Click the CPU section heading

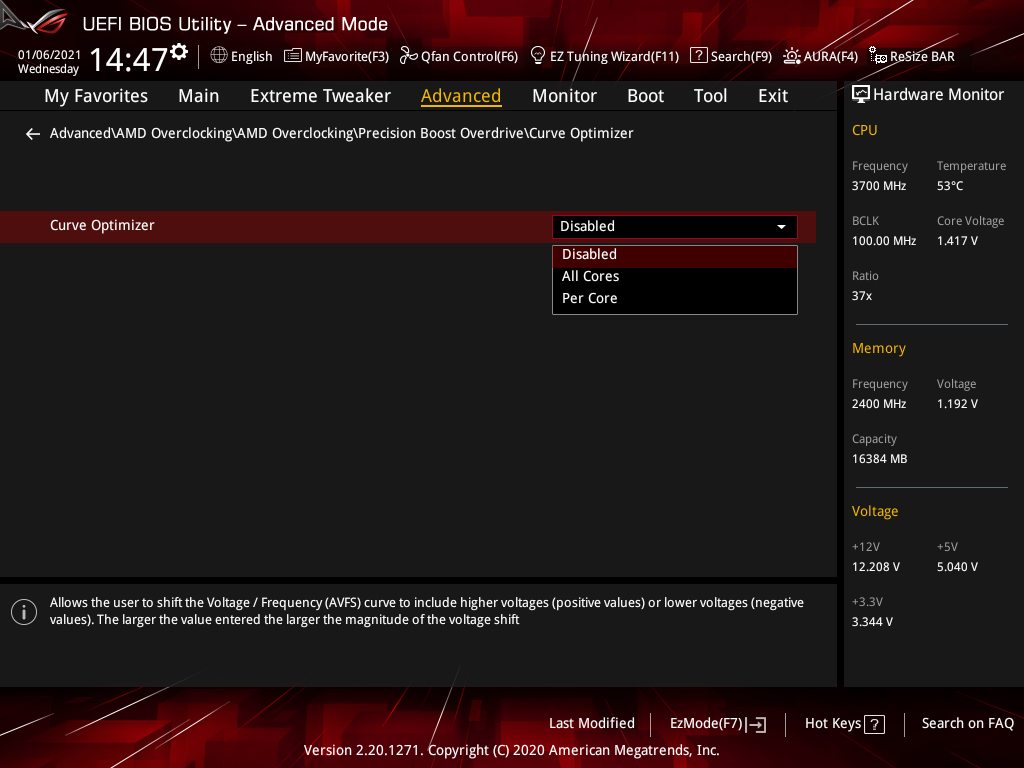click(x=864, y=131)
